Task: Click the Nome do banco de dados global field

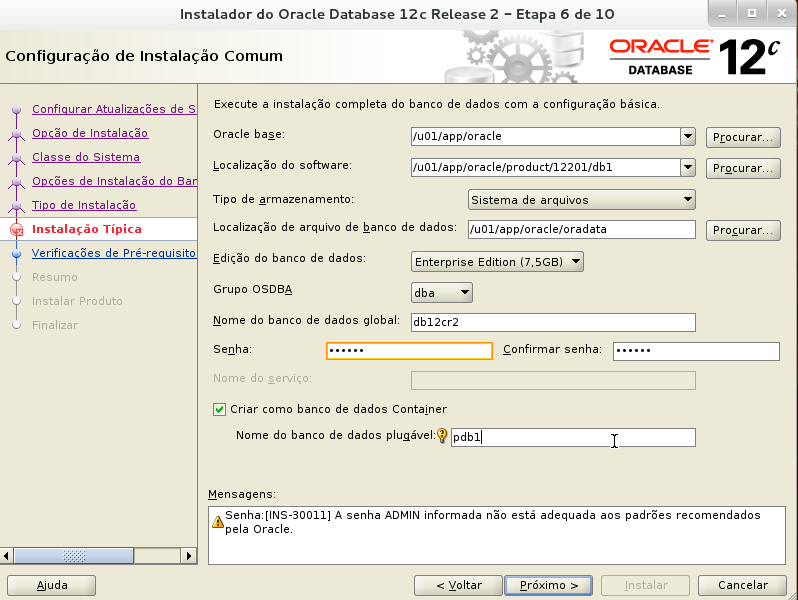Action: [x=553, y=323]
